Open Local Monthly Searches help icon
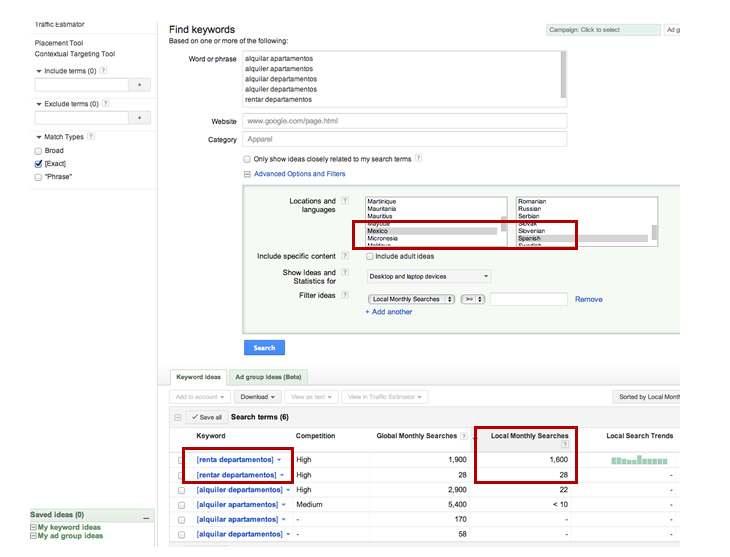Image resolution: width=730 pixels, height=557 pixels. click(x=565, y=444)
